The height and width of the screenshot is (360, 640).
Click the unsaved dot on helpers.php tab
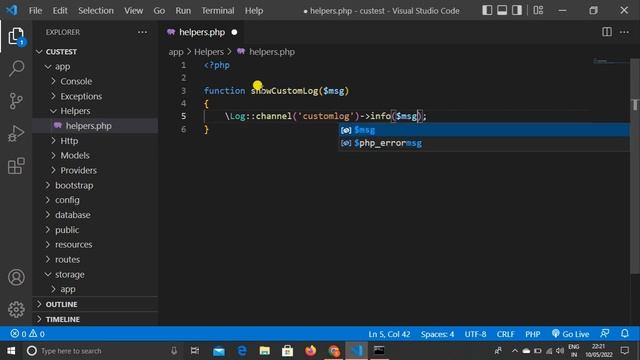click(x=234, y=32)
